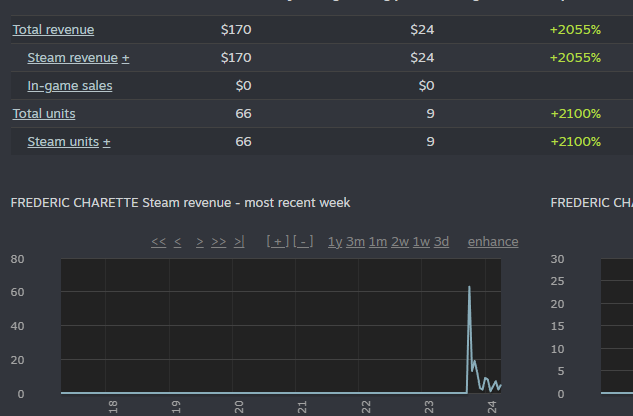The width and height of the screenshot is (633, 416).
Task: Zoom out chart using [-] control
Action: pos(303,242)
